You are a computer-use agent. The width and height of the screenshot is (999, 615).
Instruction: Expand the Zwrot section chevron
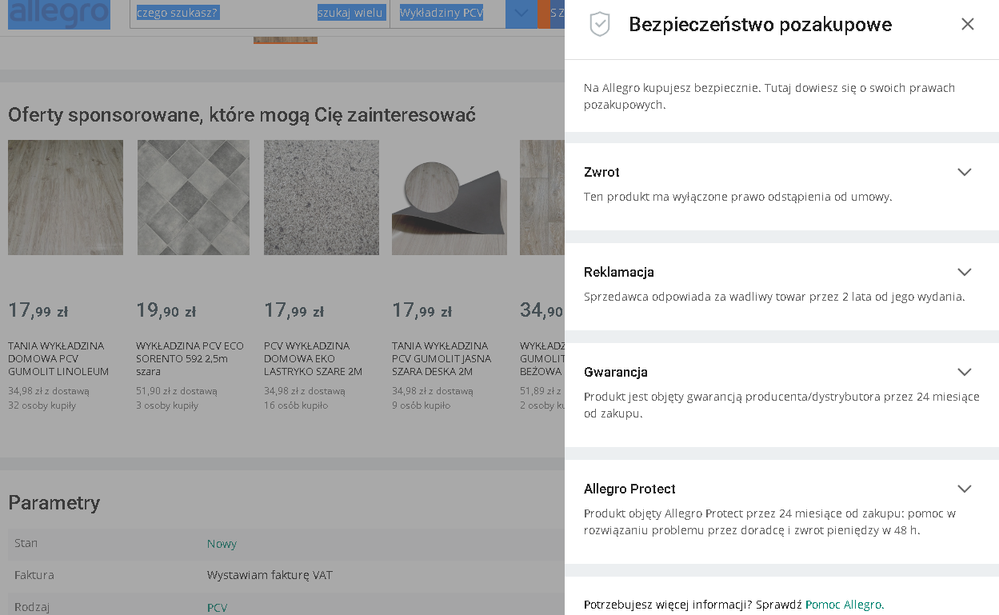click(x=964, y=172)
